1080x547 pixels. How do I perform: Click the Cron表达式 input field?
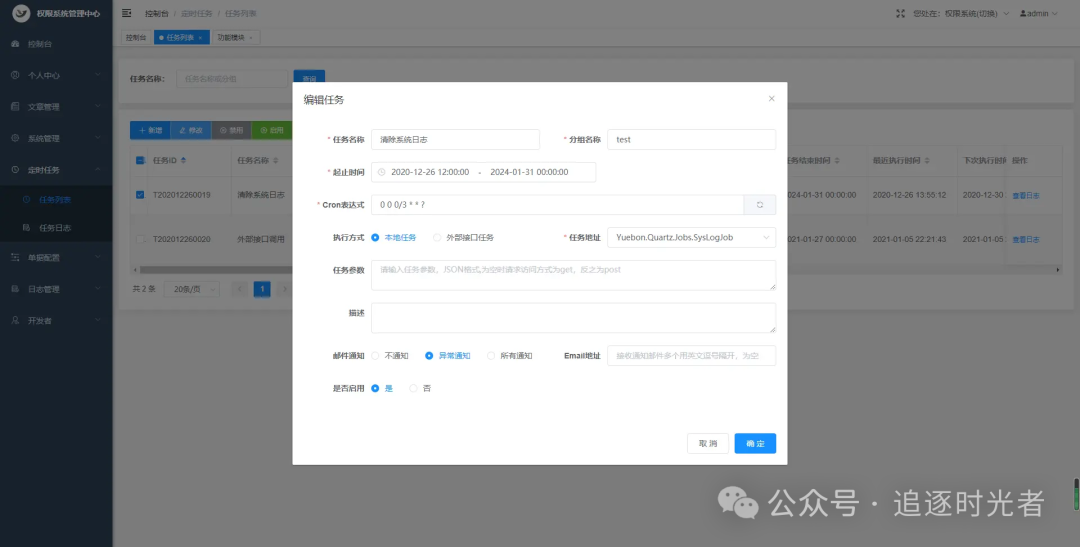click(x=557, y=205)
